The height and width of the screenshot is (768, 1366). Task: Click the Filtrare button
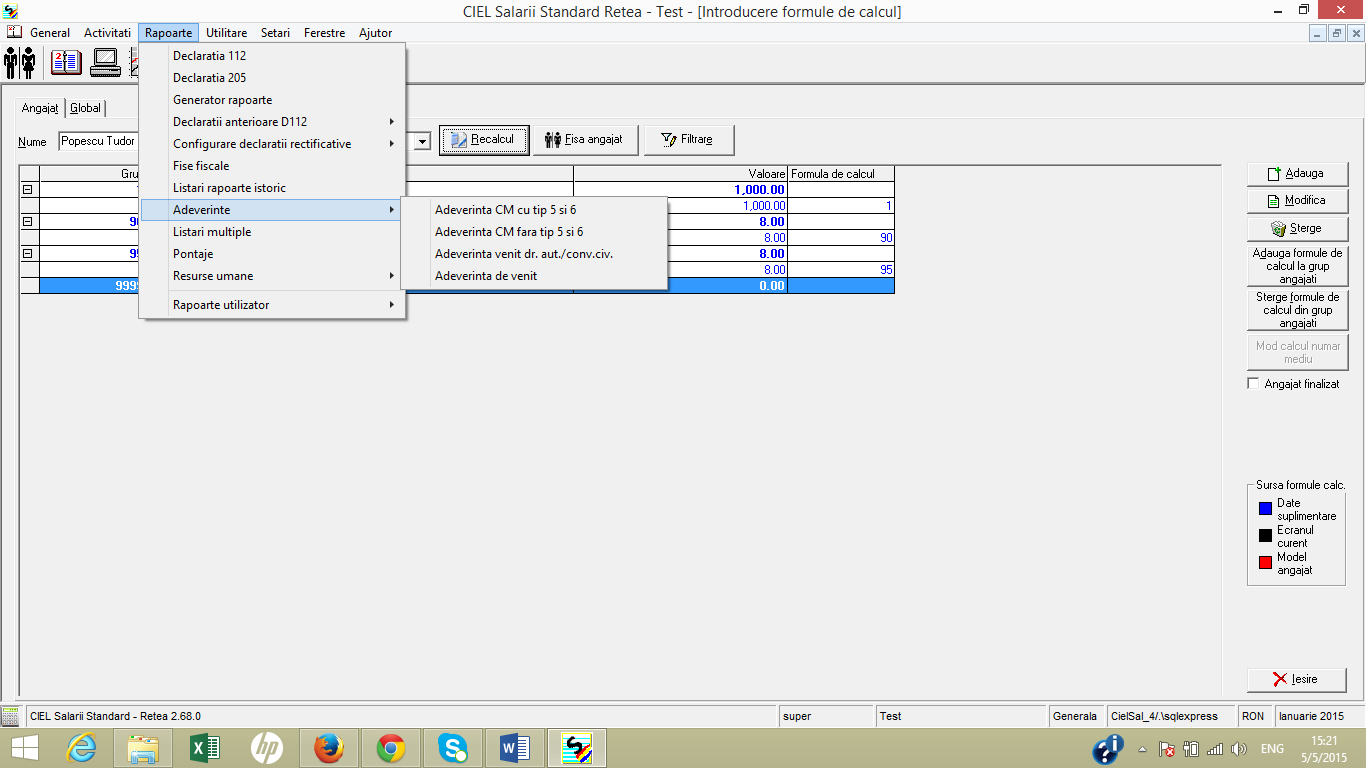pos(689,140)
